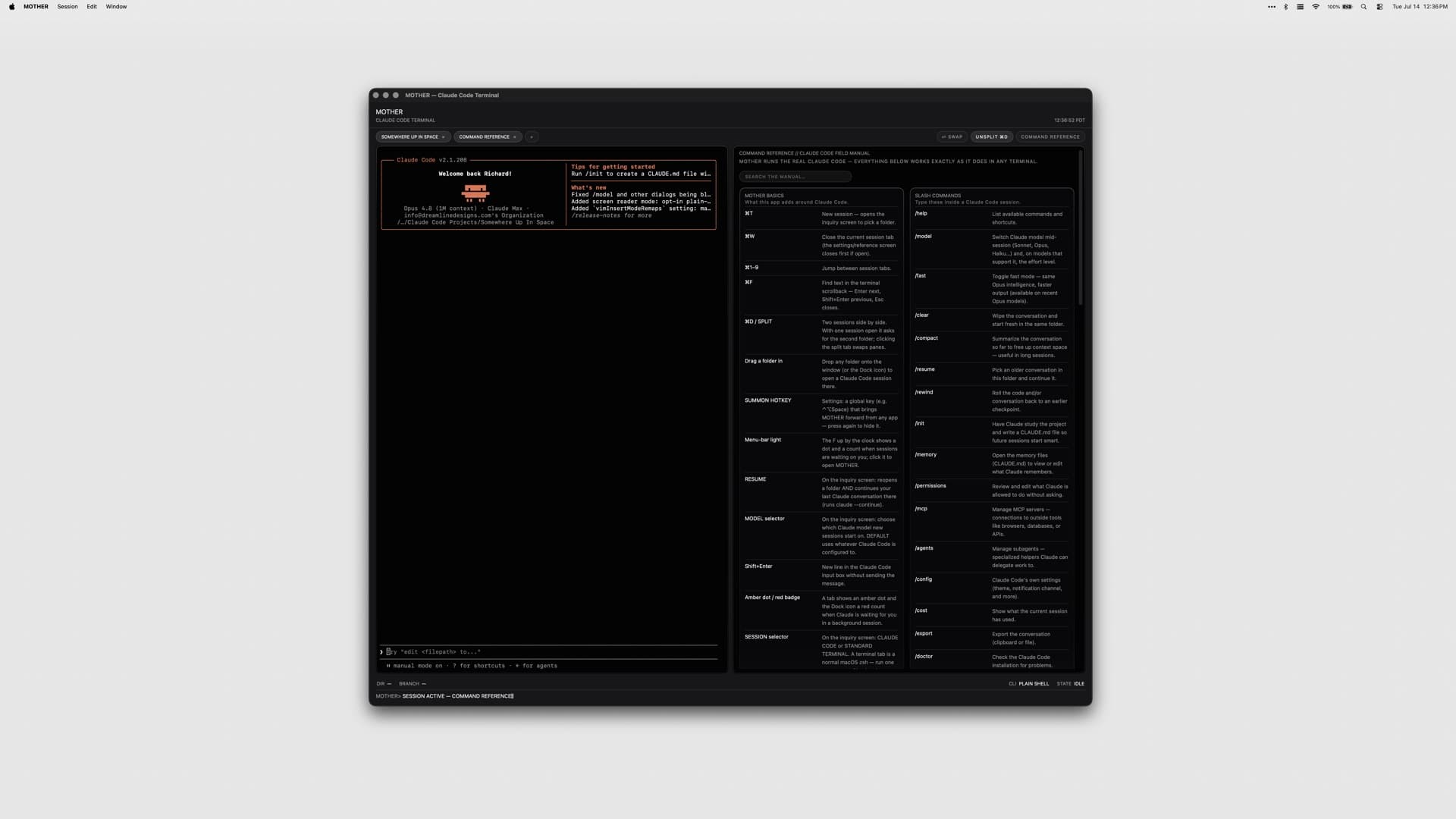Click the reference panel vertical scrollbar

tap(1080, 227)
